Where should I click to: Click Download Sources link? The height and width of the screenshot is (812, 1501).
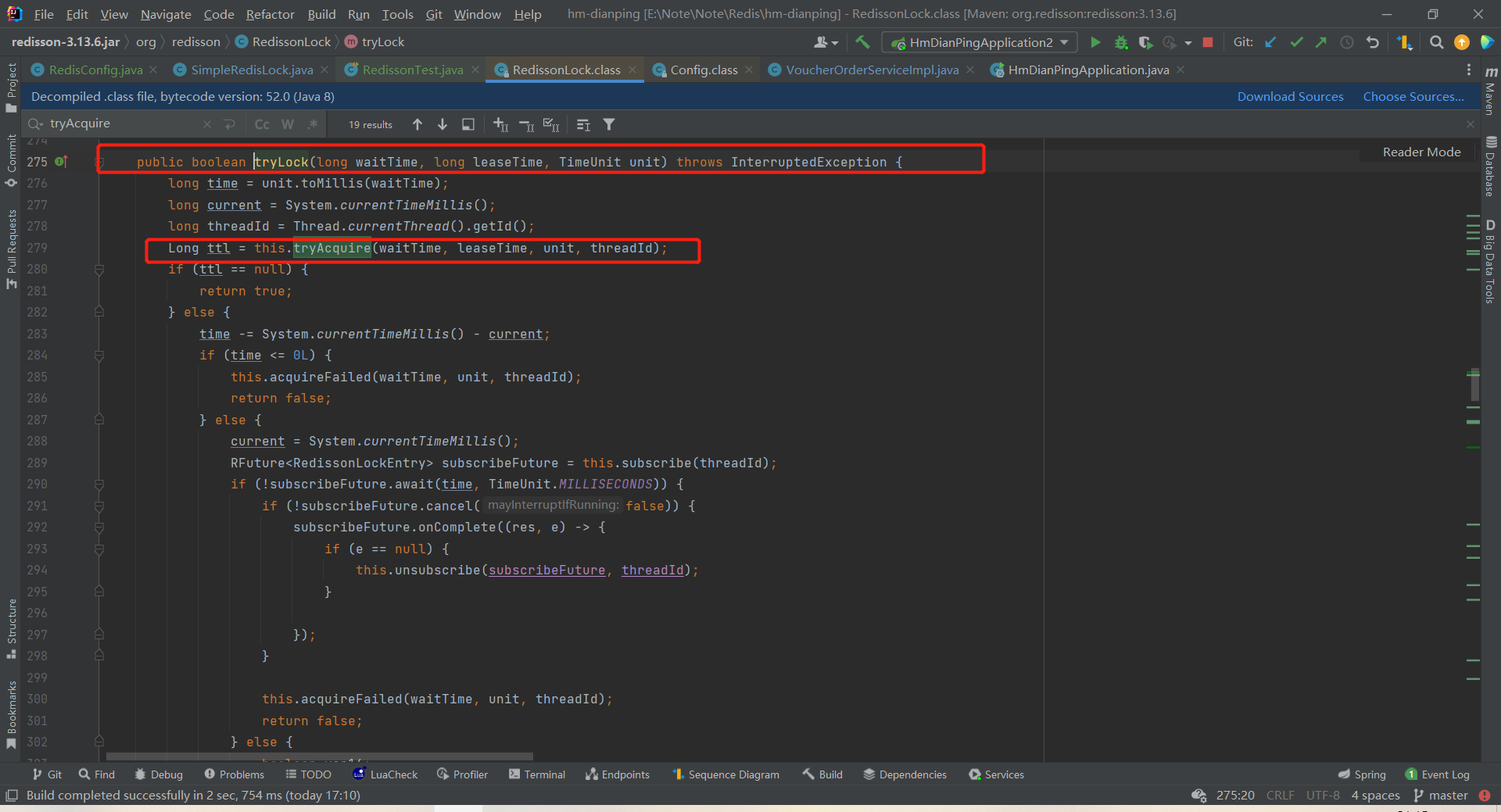coord(1290,97)
